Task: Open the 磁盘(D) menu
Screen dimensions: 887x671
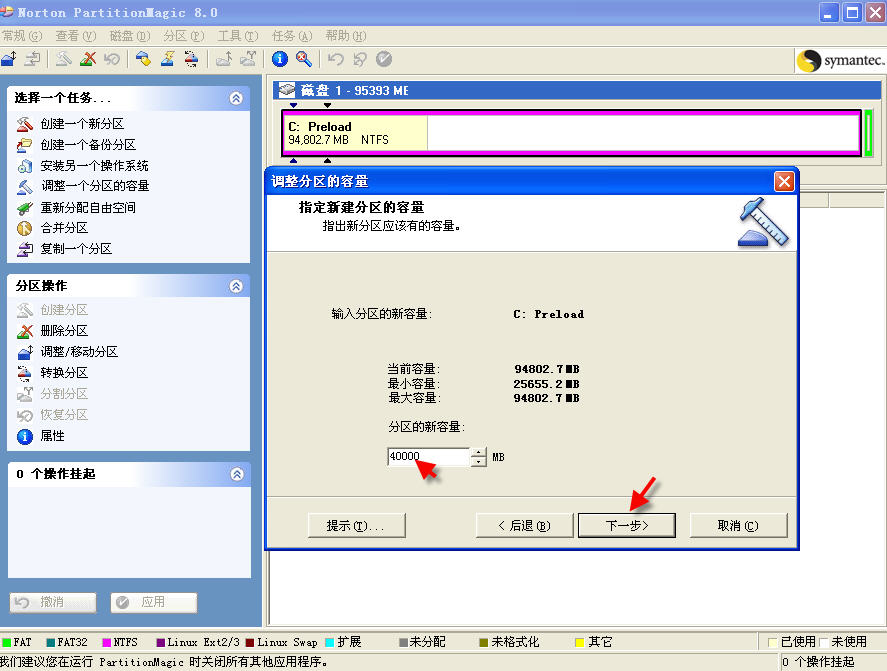Action: coord(130,36)
